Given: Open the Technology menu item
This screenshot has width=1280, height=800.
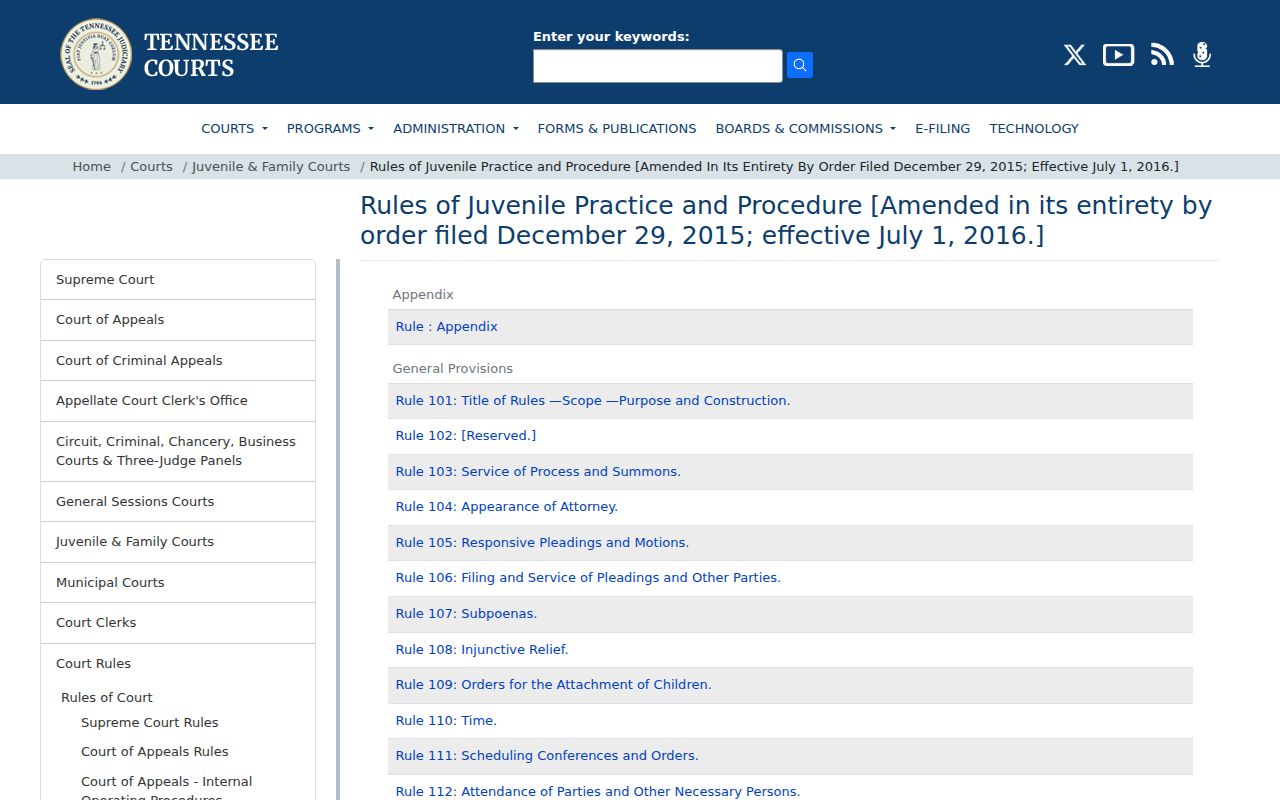Looking at the screenshot, I should pos(1034,128).
